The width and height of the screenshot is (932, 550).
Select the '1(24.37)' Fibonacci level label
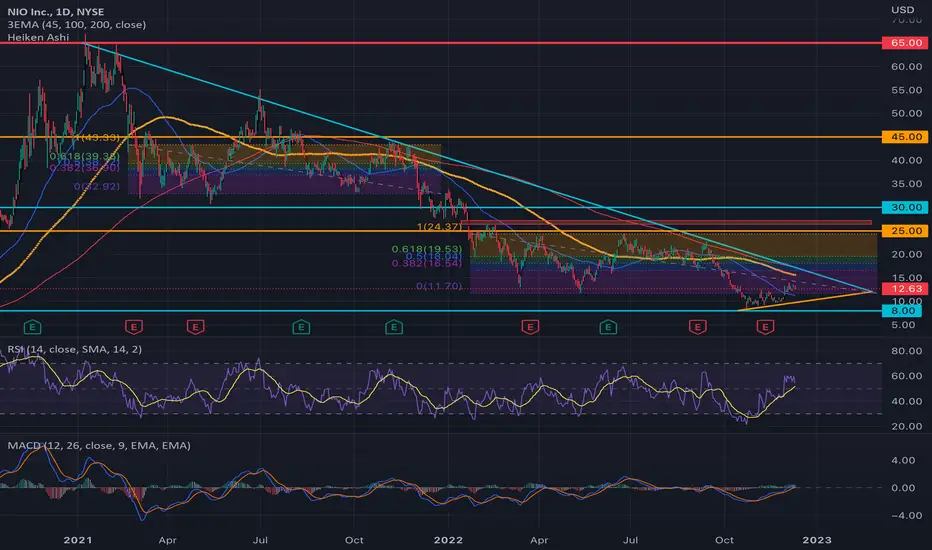[439, 227]
